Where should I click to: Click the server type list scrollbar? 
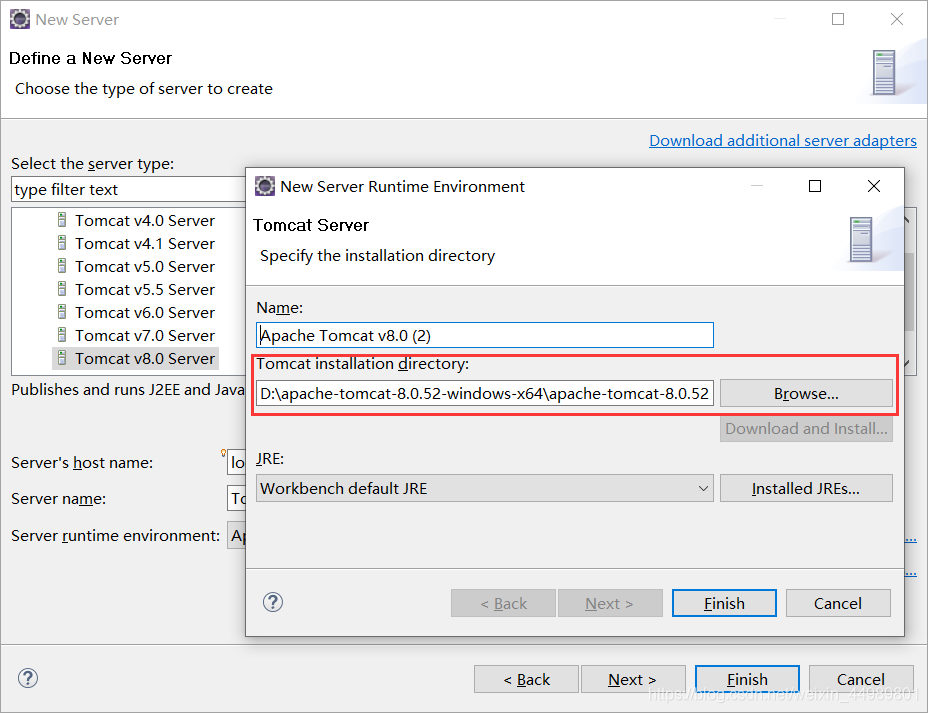(910, 290)
